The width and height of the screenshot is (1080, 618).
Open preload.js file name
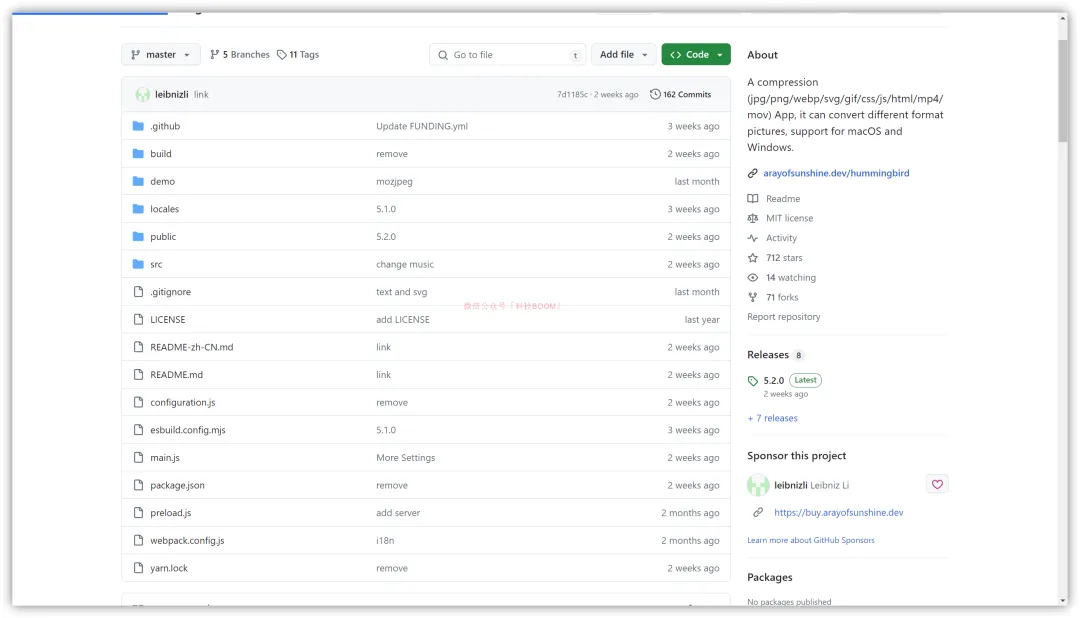tap(171, 513)
